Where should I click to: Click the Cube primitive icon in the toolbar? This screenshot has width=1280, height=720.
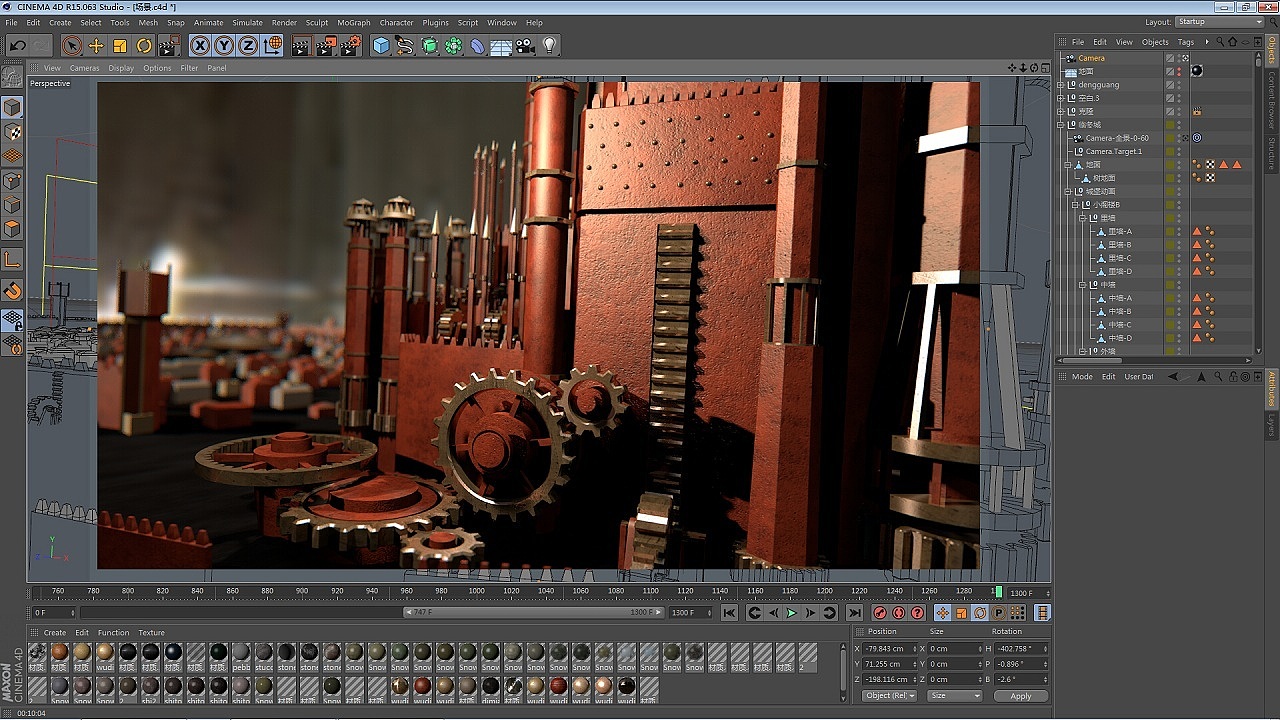click(380, 45)
